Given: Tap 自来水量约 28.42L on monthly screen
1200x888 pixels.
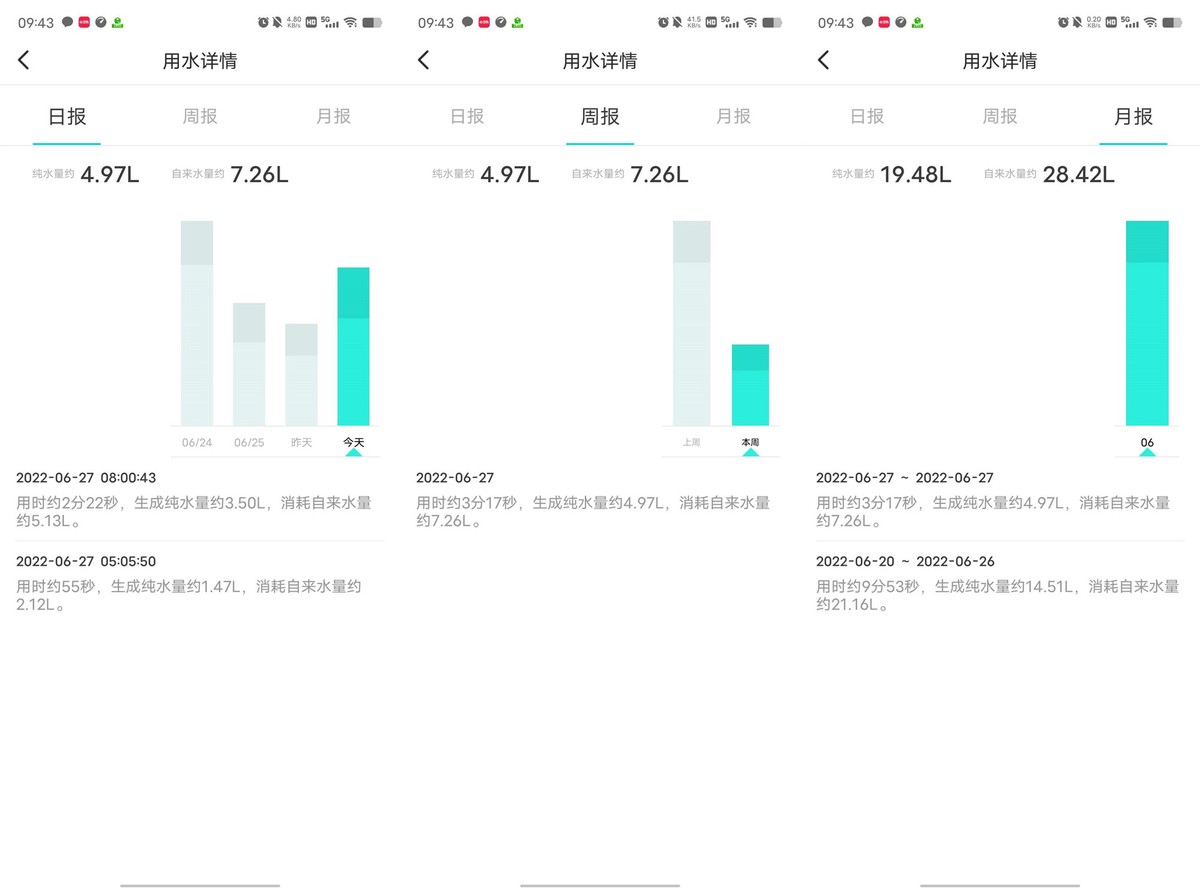Looking at the screenshot, I should click(1049, 174).
